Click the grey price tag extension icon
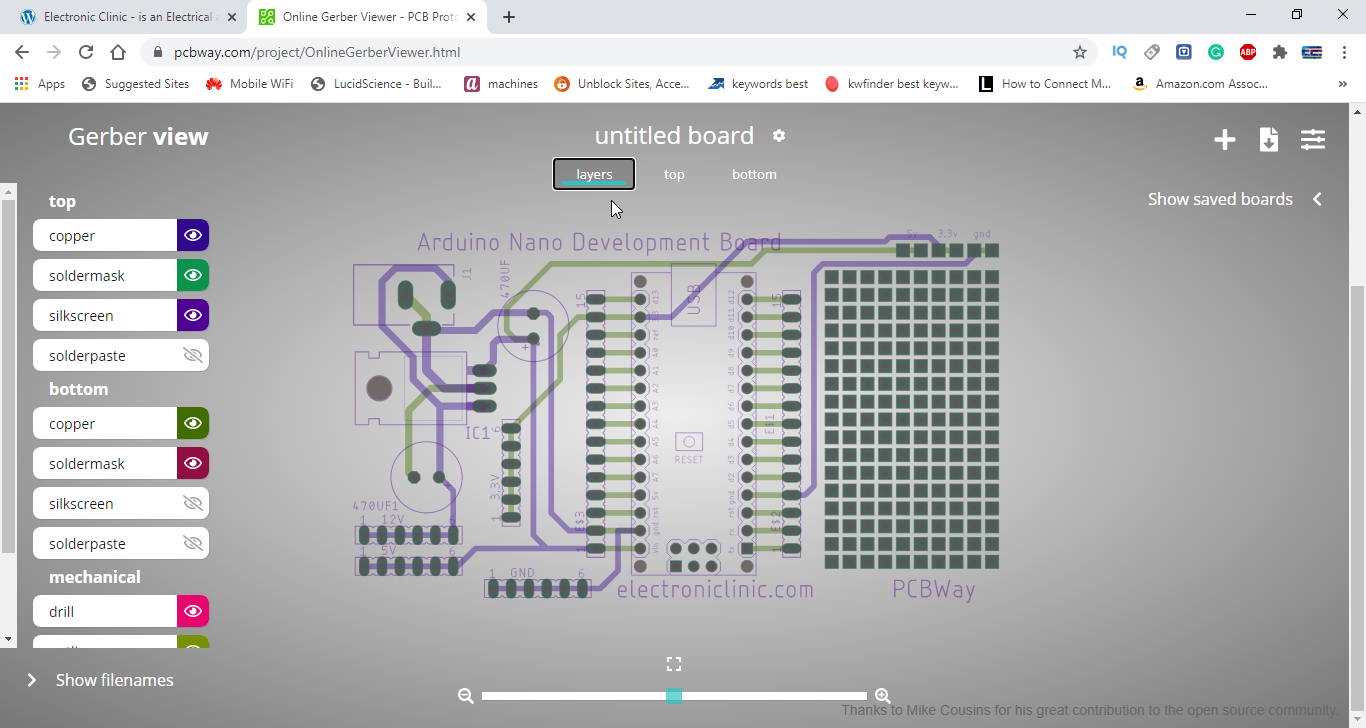1366x728 pixels. click(x=1152, y=52)
